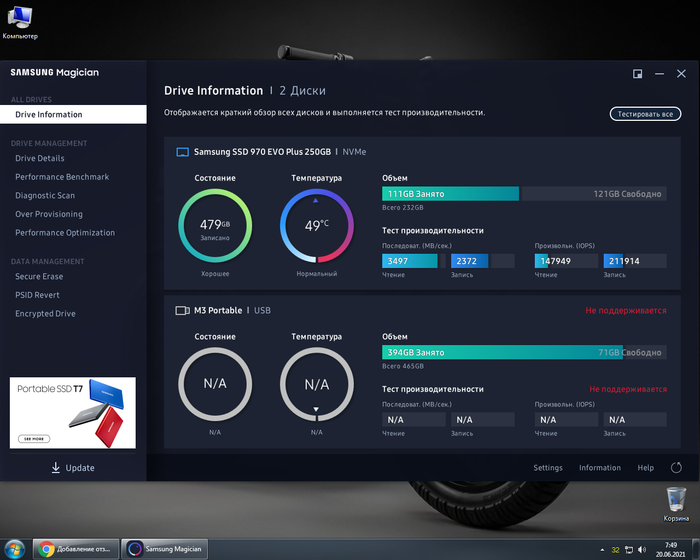The height and width of the screenshot is (560, 700).
Task: Click See More on Portable SSD T7 ad
Action: pyautogui.click(x=34, y=439)
